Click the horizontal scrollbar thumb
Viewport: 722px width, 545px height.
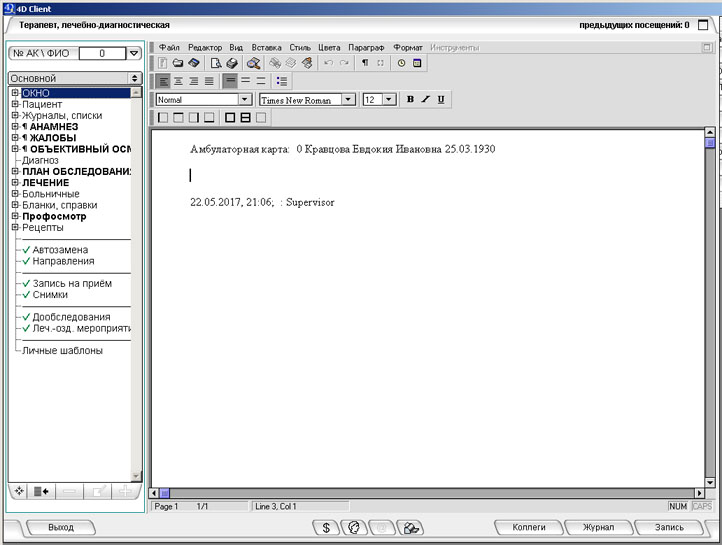point(165,493)
